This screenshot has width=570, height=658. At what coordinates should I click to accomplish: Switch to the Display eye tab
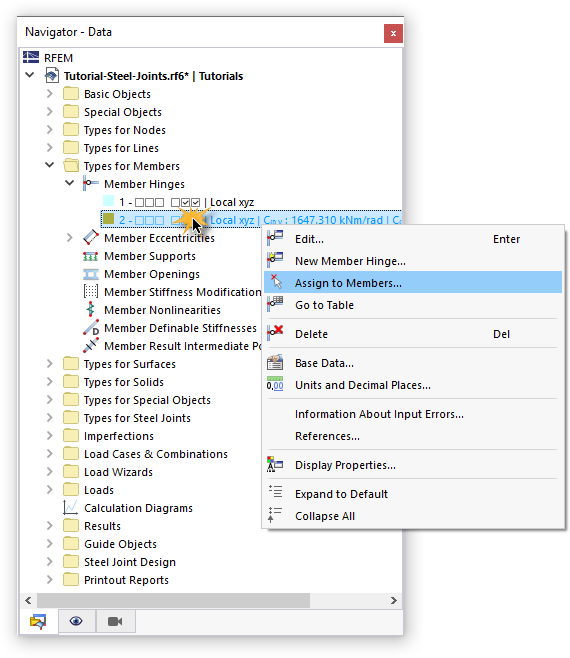tap(76, 621)
